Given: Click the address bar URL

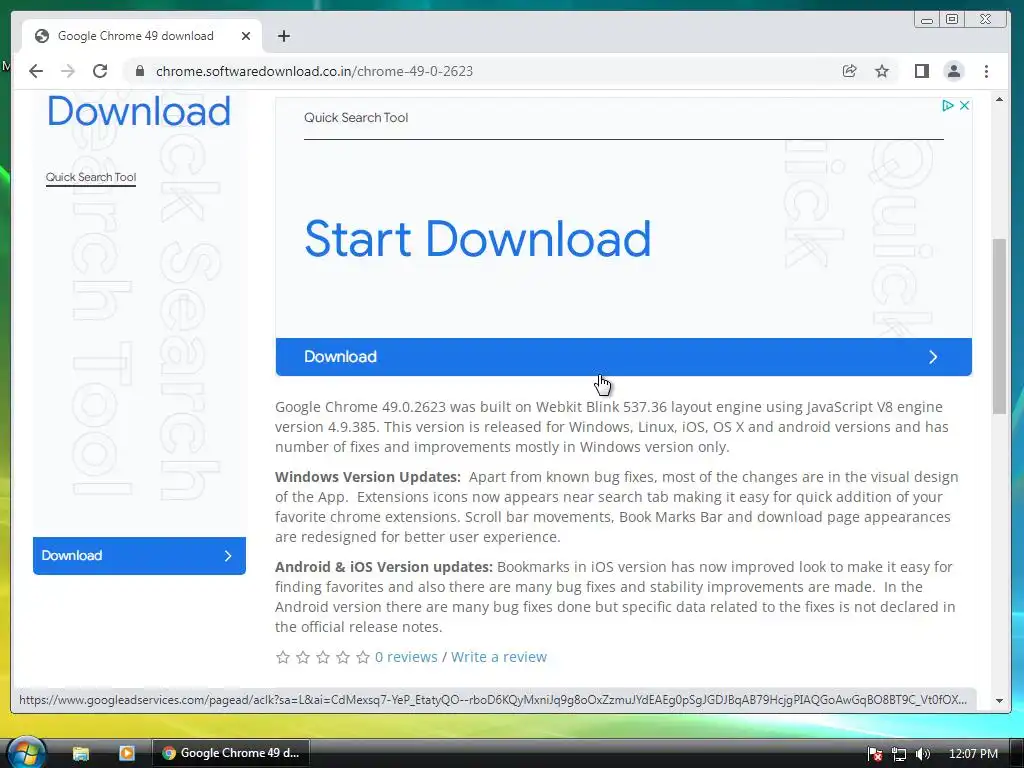Looking at the screenshot, I should pos(314,71).
